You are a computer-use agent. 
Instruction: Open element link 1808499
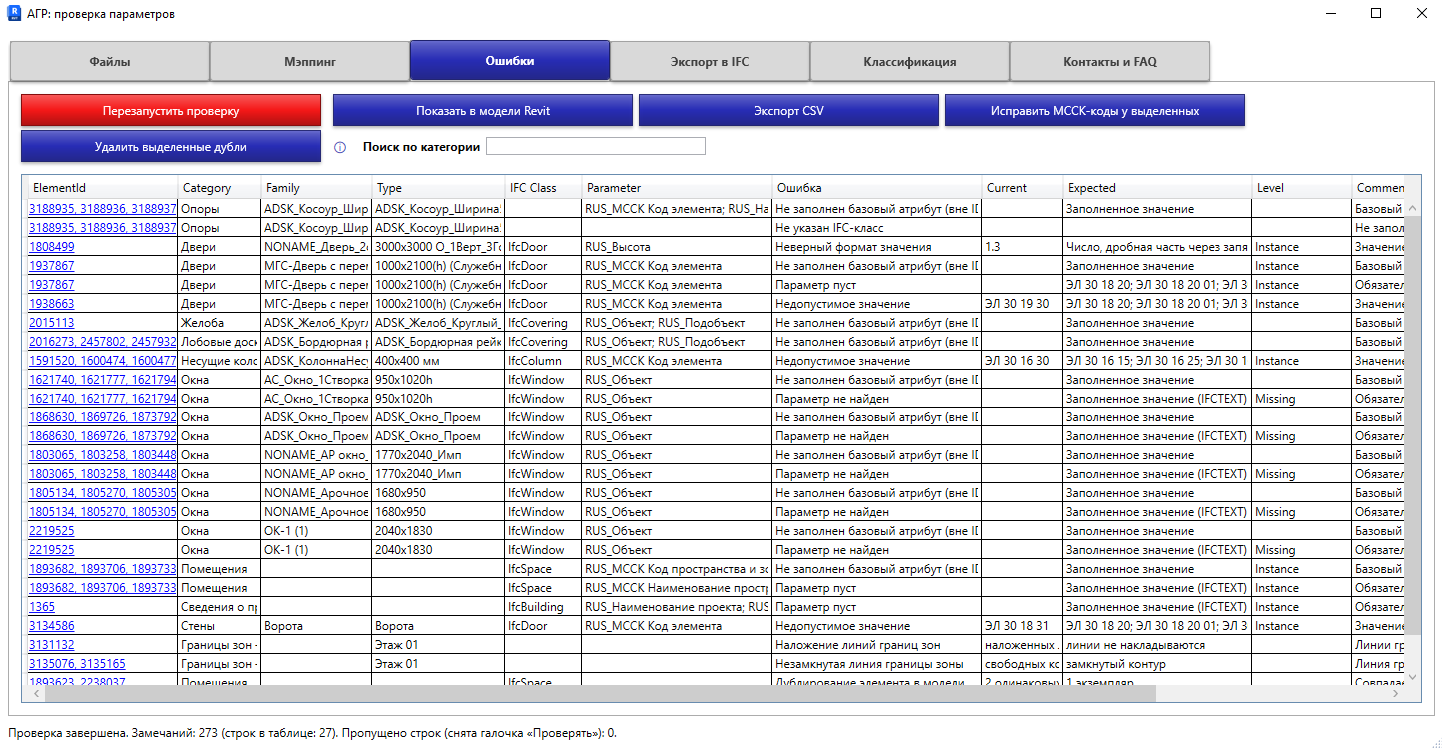pos(51,247)
